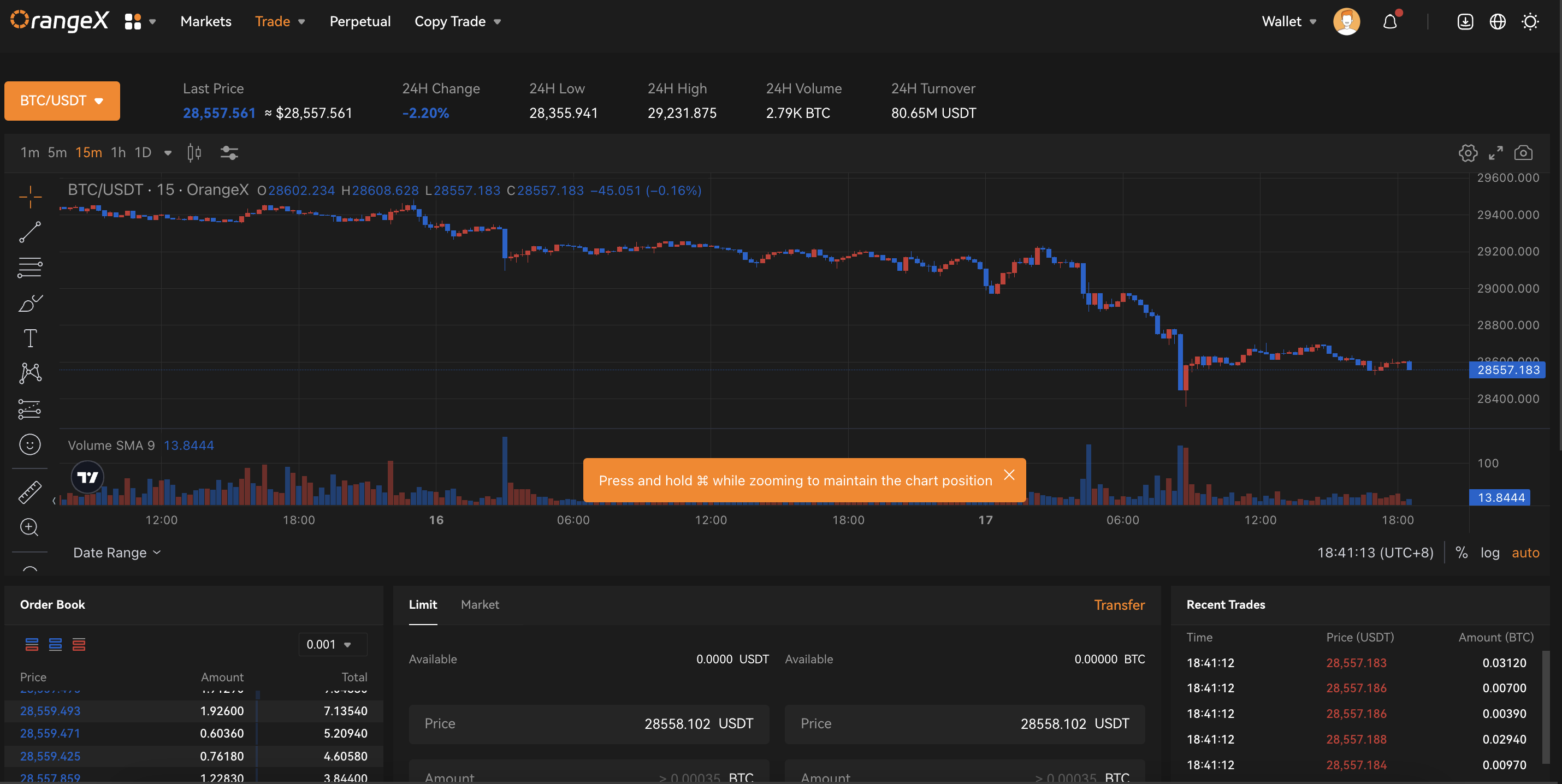The height and width of the screenshot is (784, 1562).
Task: Switch the light/dark theme icon
Action: (x=1530, y=22)
